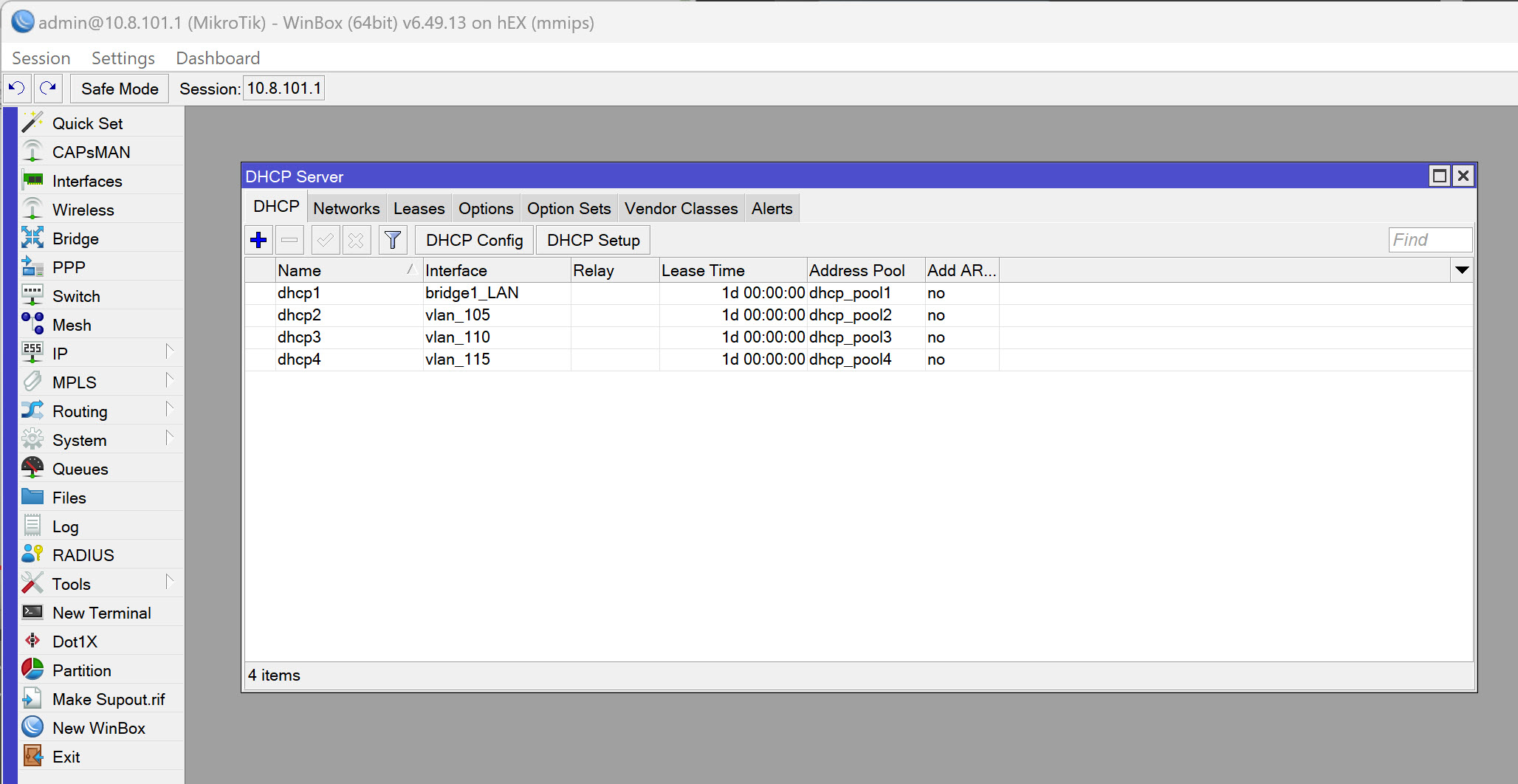Enable the selected DHCP server with the checkmark
This screenshot has width=1518, height=784.
(325, 239)
